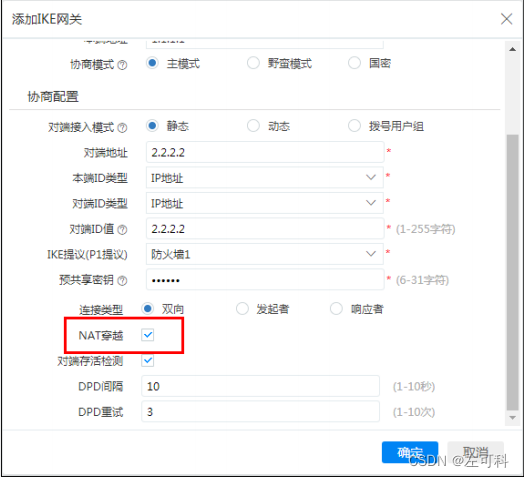Click the vertical scrollbar thumb
The image size is (524, 477).
click(x=512, y=272)
